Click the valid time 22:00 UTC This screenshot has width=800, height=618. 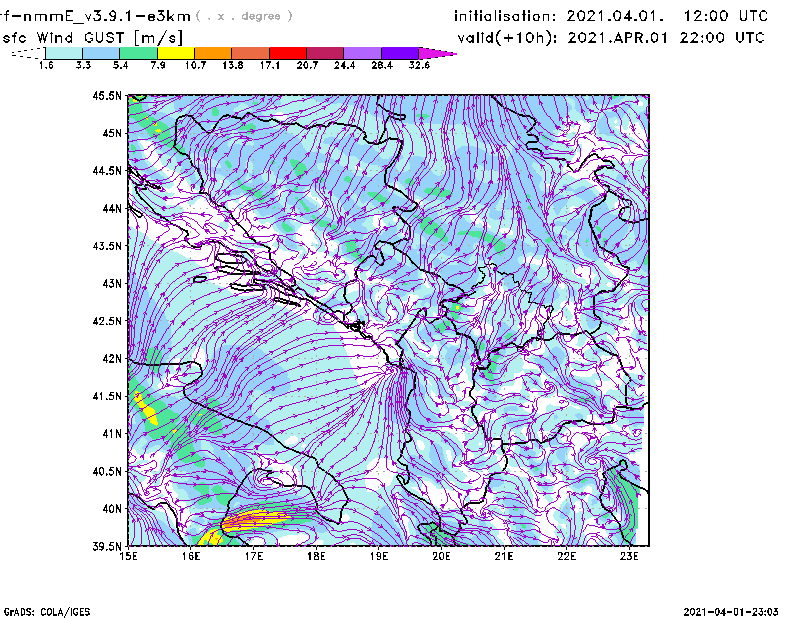coord(722,37)
